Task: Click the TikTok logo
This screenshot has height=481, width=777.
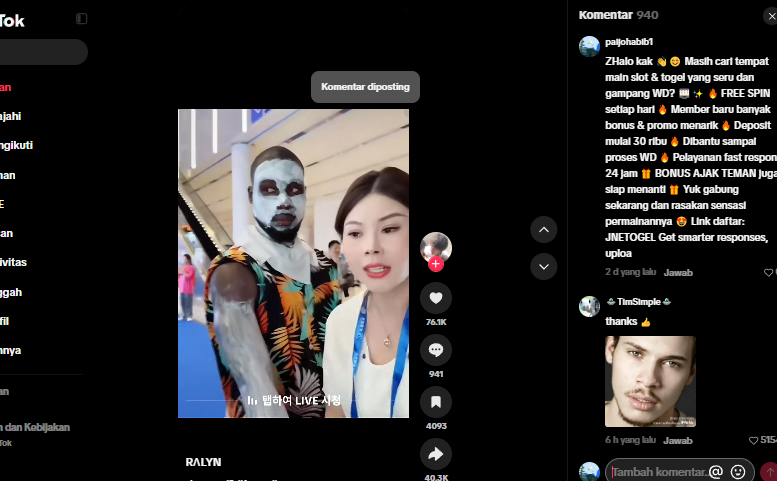Action: [12, 21]
